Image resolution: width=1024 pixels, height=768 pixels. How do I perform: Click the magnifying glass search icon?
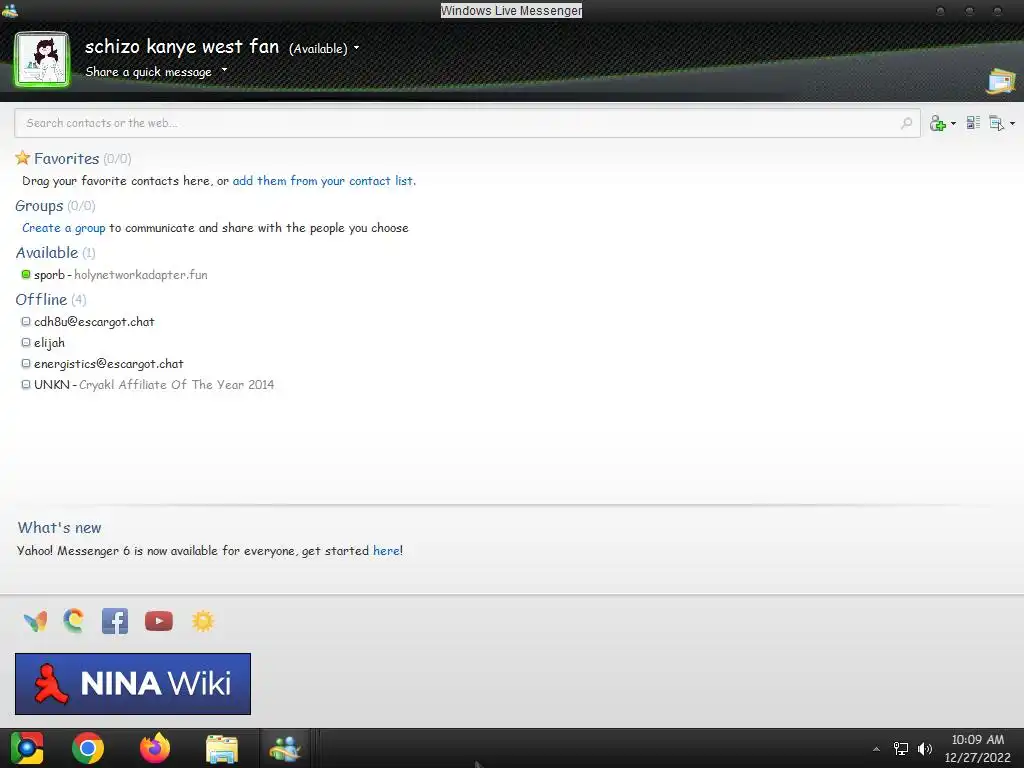pos(906,123)
